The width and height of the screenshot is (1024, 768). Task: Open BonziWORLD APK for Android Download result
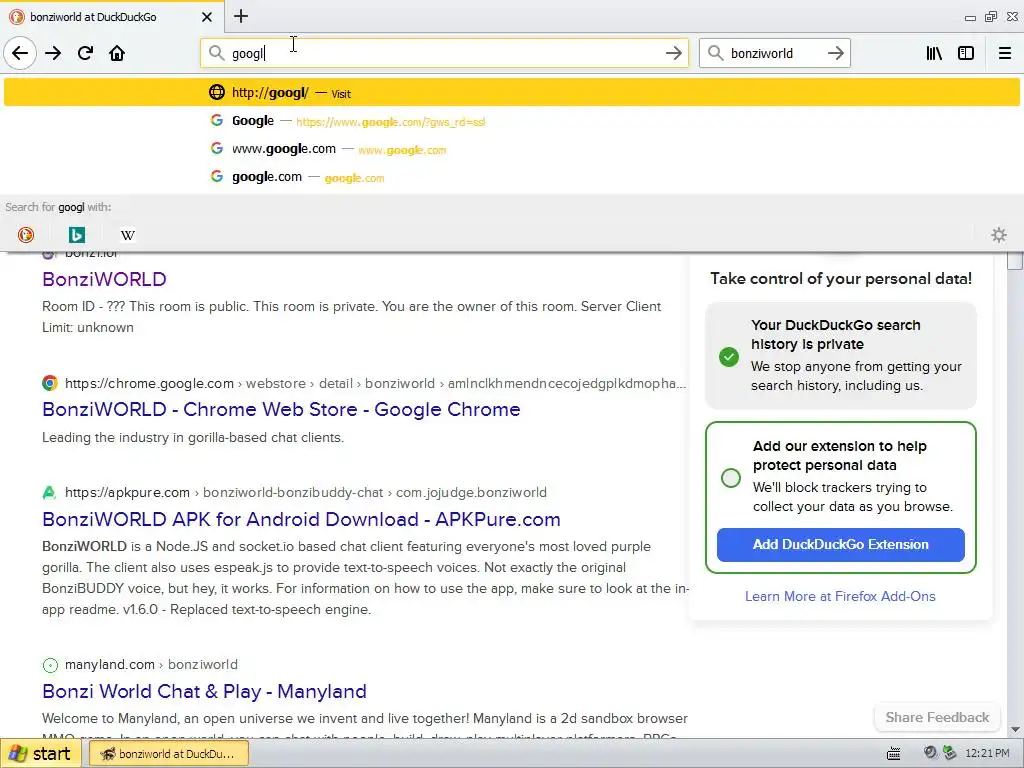(301, 519)
